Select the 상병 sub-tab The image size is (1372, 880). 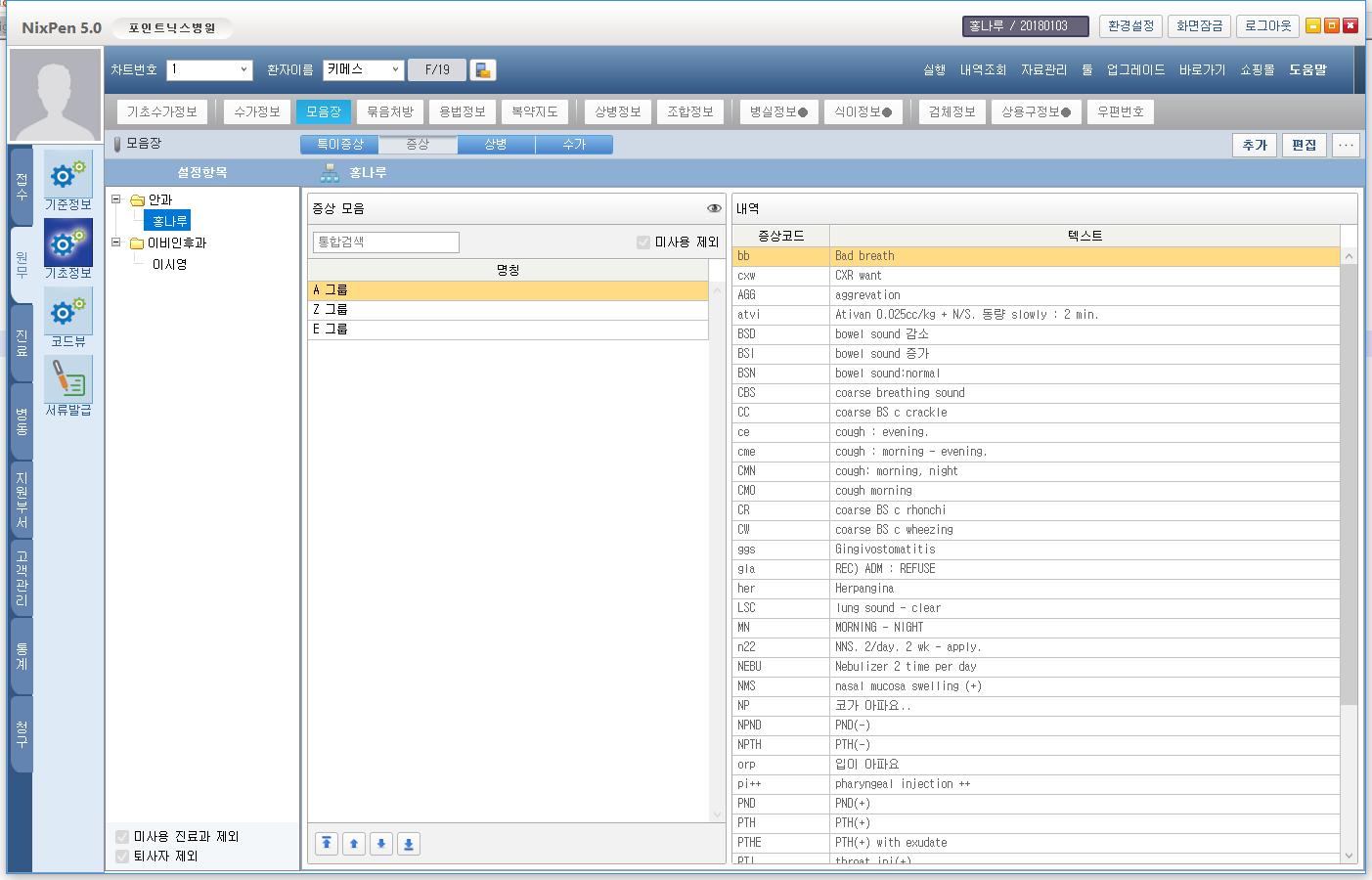496,145
